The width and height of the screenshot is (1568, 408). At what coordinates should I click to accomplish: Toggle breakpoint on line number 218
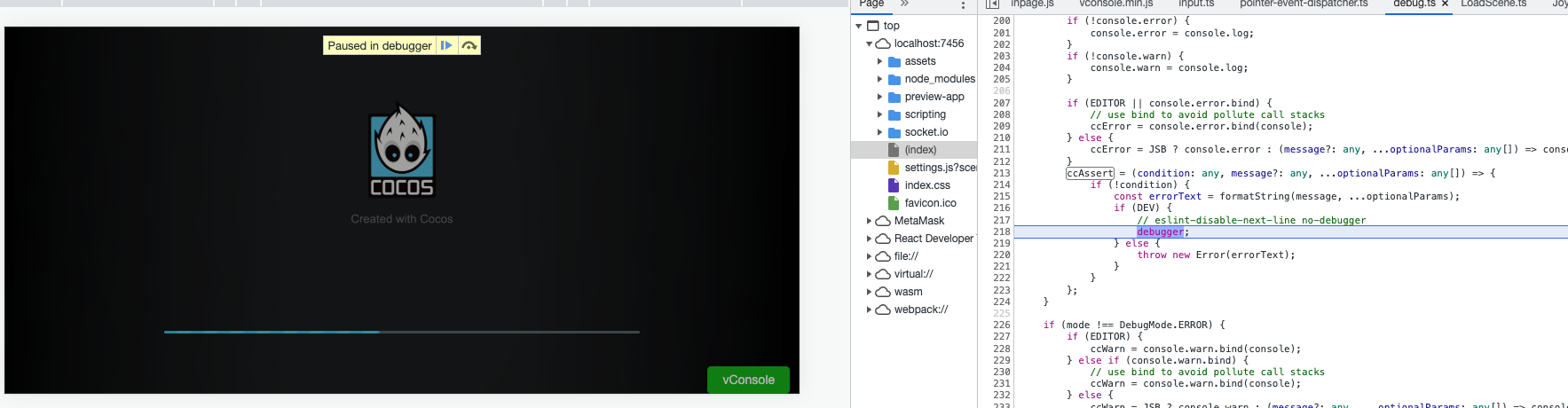pyautogui.click(x=1002, y=231)
